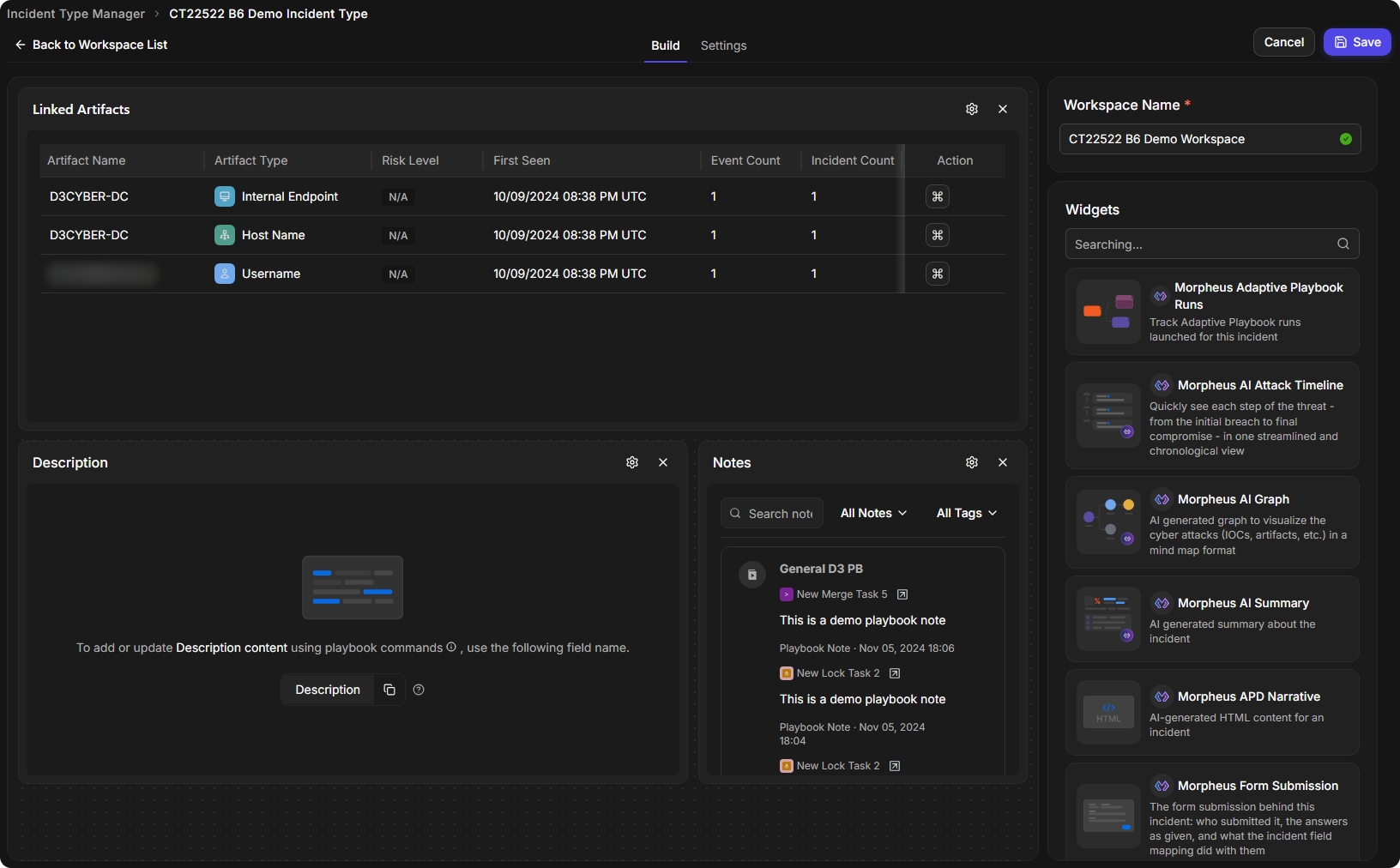Click action icon for Username row
Viewport: 1400px width, 868px height.
click(x=938, y=274)
